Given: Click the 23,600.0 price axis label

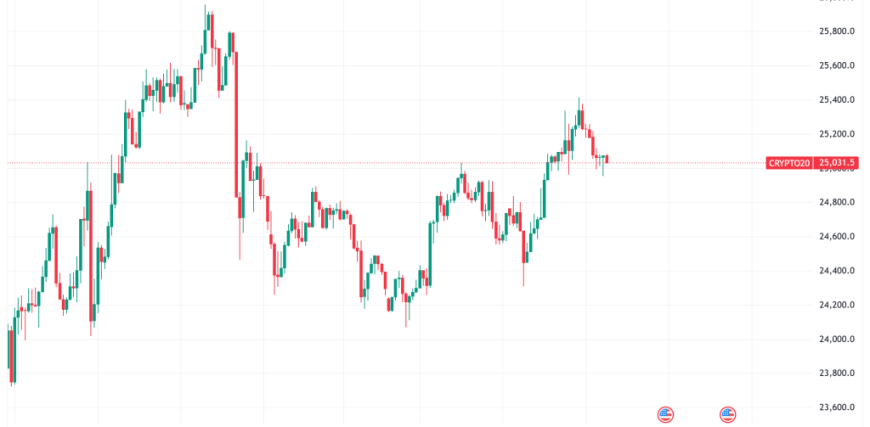Looking at the screenshot, I should point(838,407).
